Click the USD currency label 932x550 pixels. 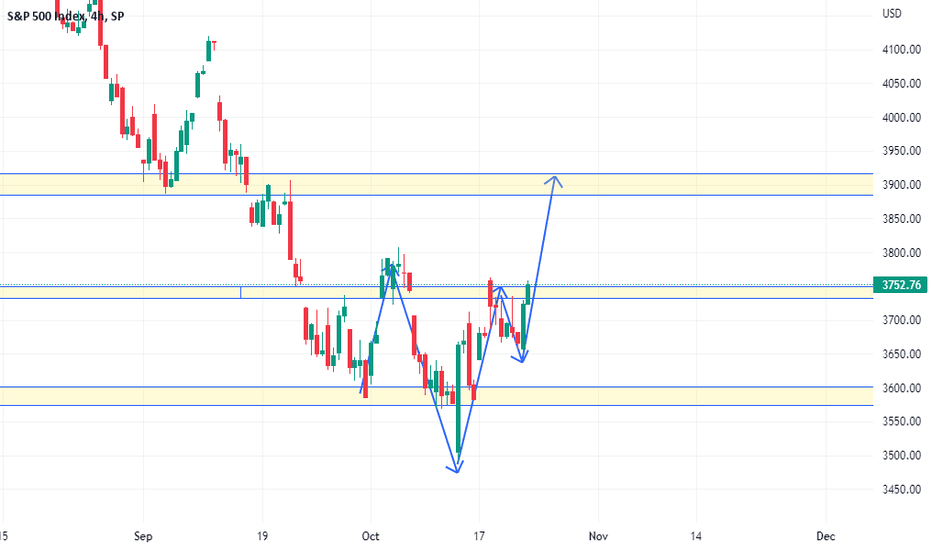[892, 14]
